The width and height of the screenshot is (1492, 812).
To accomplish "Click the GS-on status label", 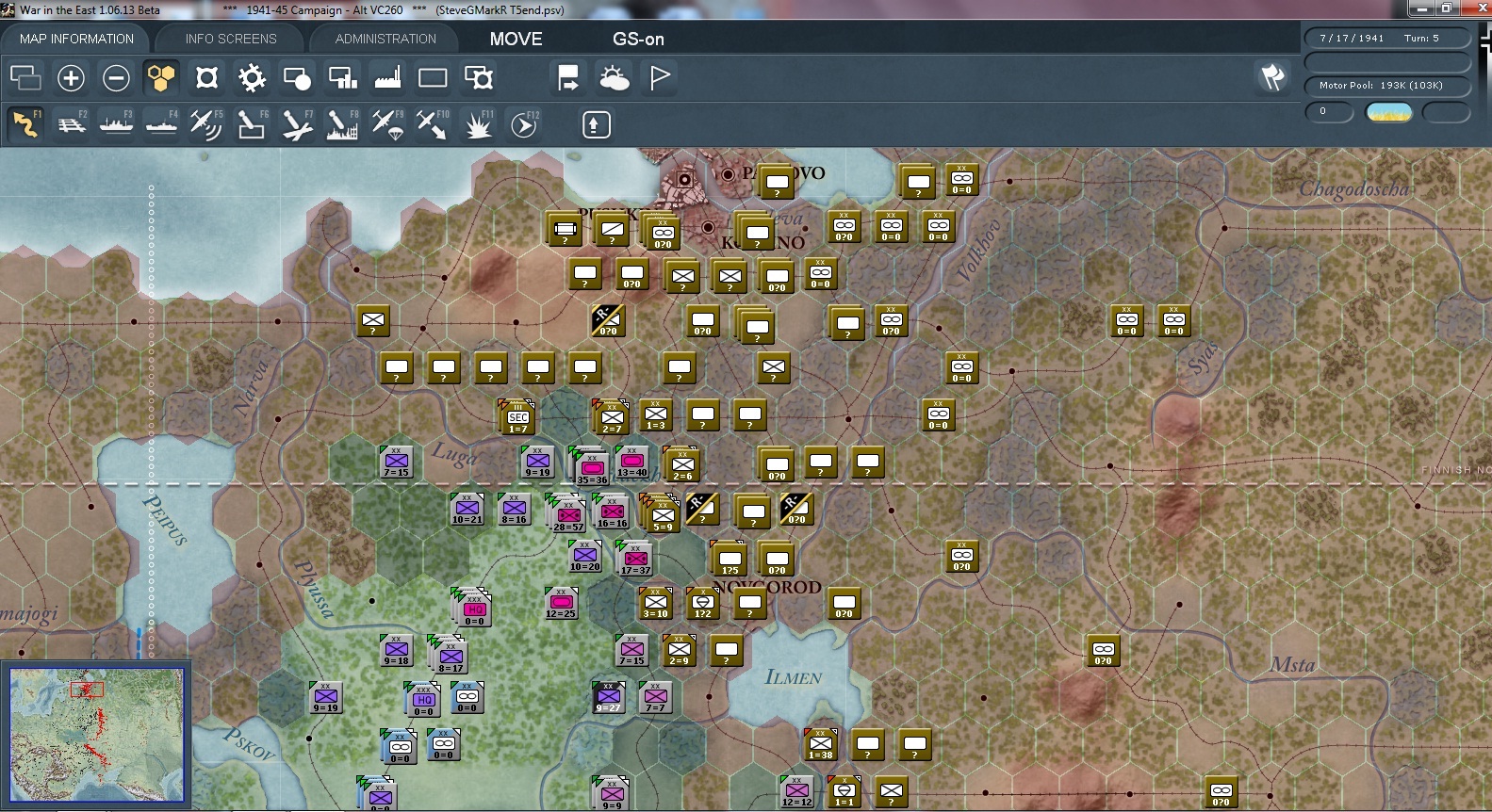I will tap(638, 39).
